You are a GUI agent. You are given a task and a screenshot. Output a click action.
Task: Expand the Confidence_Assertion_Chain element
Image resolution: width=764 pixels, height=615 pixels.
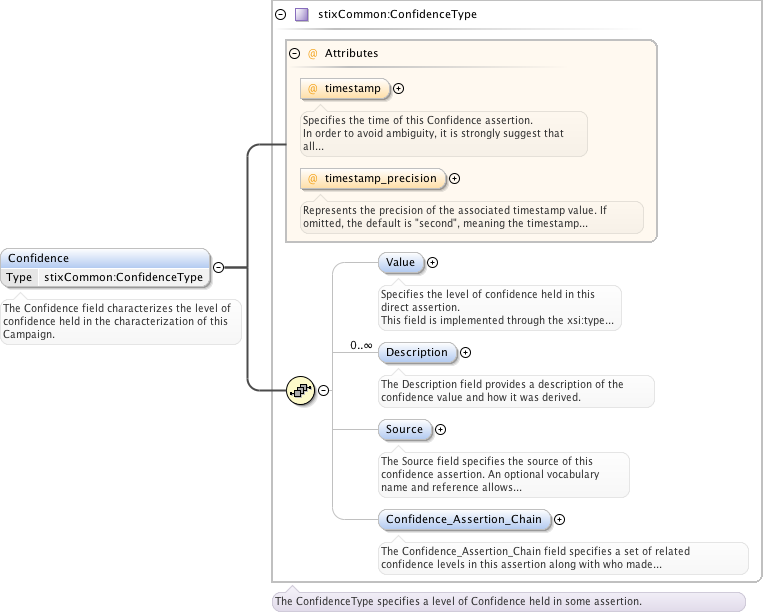[x=559, y=519]
